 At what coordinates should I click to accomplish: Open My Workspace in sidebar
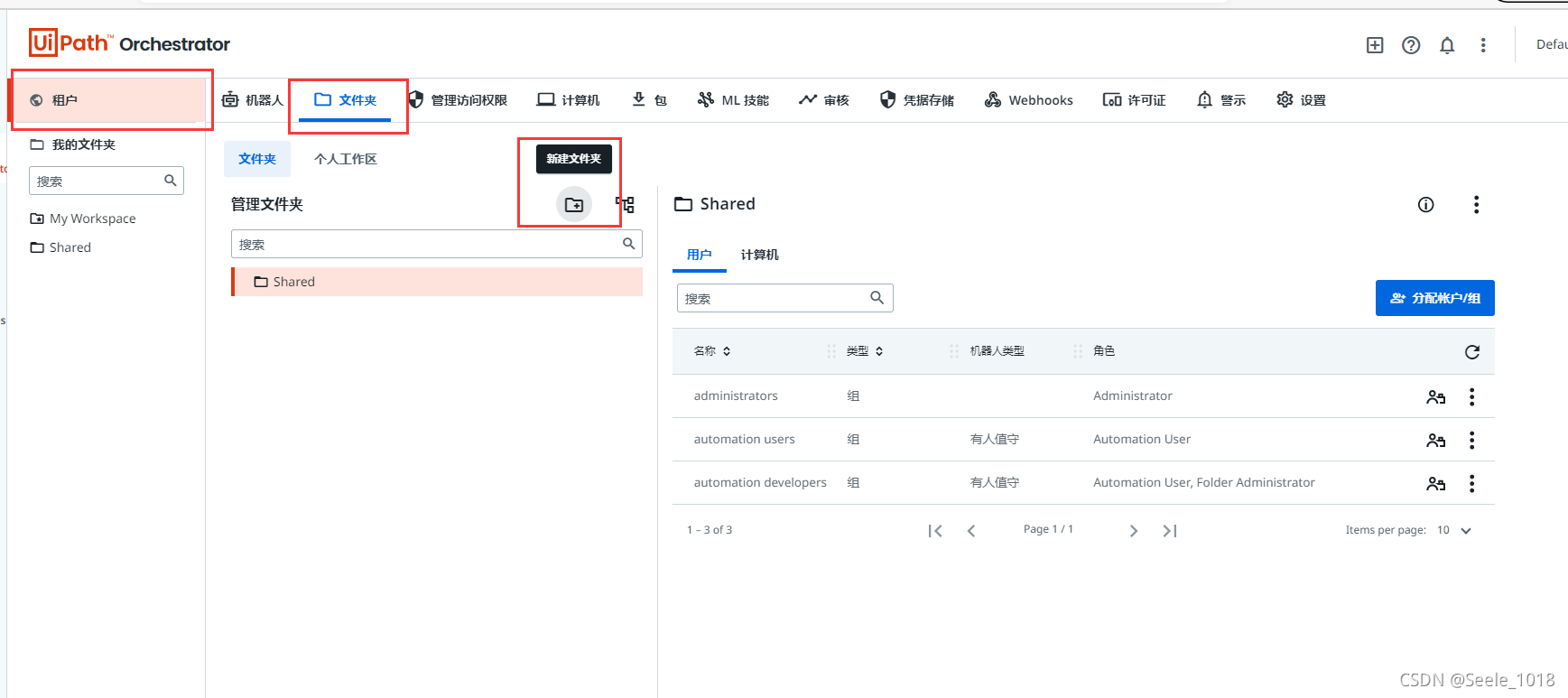click(x=83, y=219)
